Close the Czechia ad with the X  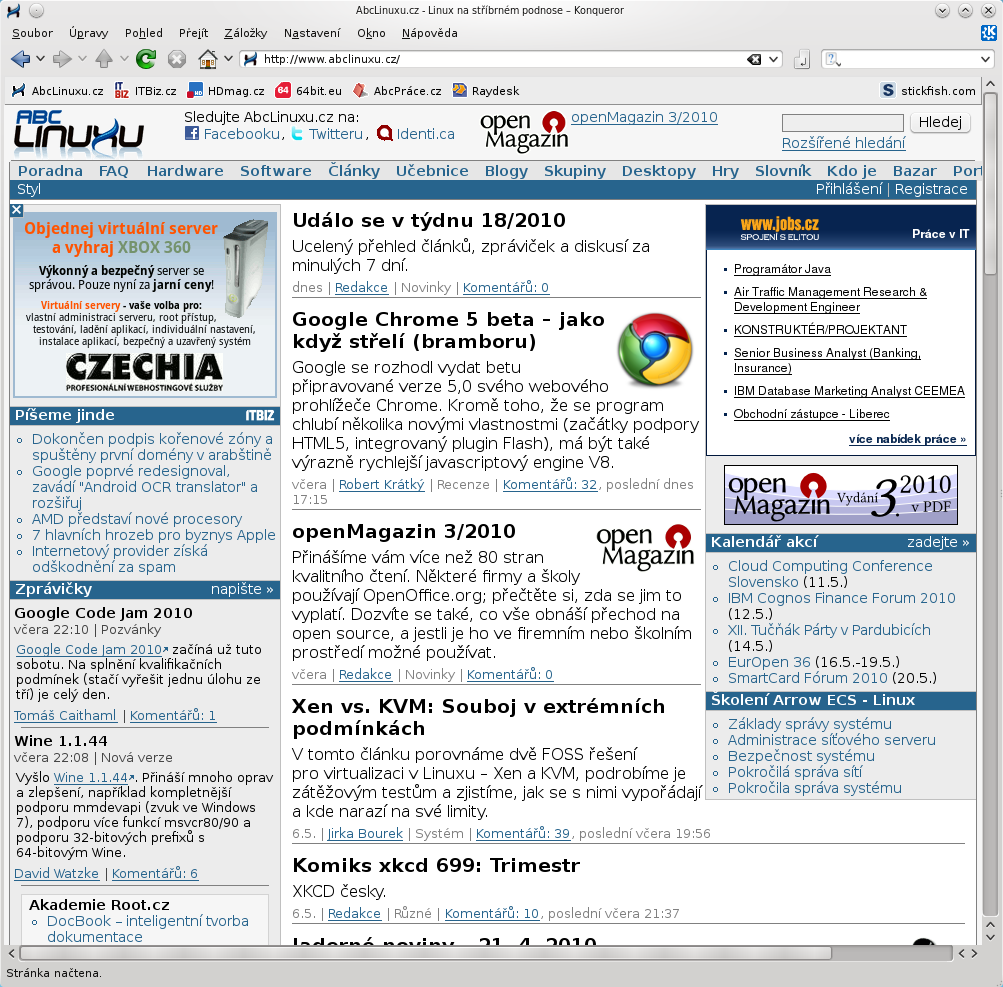[17, 210]
